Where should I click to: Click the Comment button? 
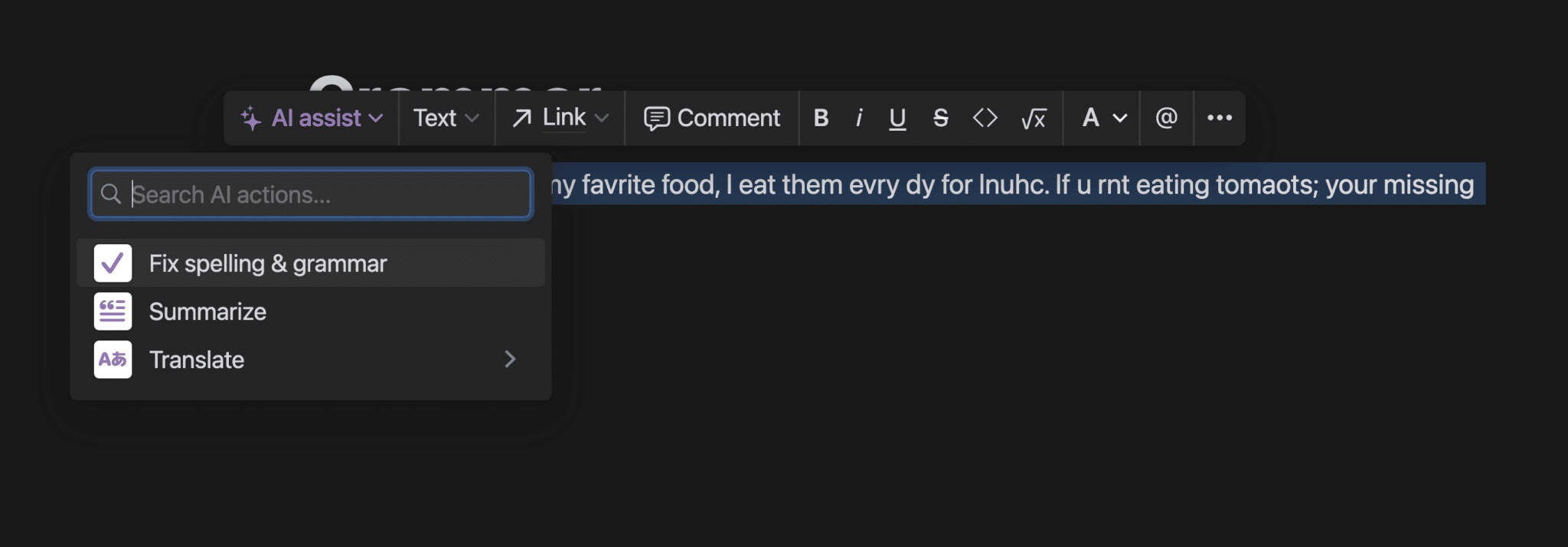[x=712, y=118]
